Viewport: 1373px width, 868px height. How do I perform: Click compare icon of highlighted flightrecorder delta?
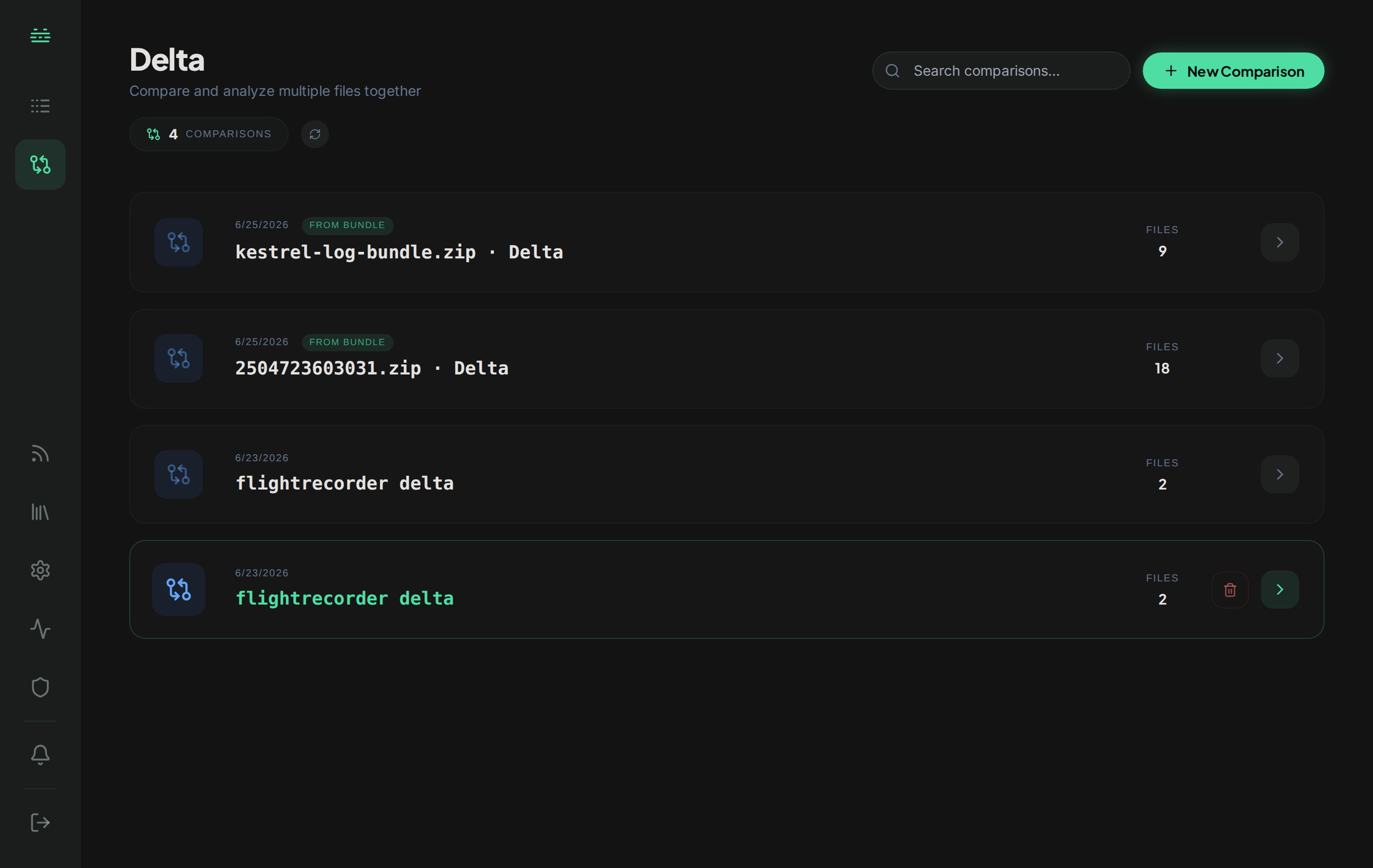(x=179, y=589)
